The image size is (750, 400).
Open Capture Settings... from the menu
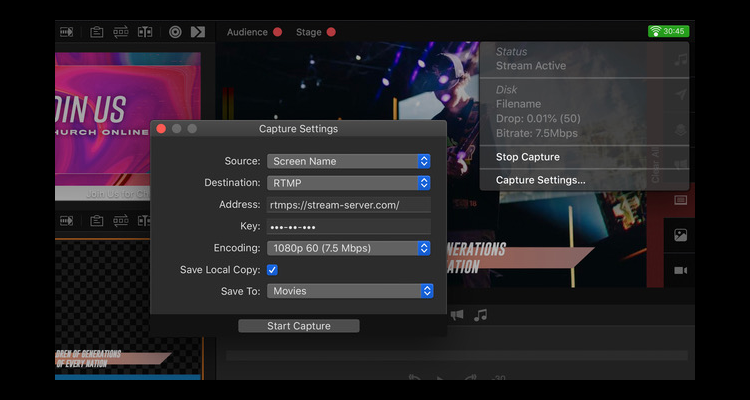(540, 180)
